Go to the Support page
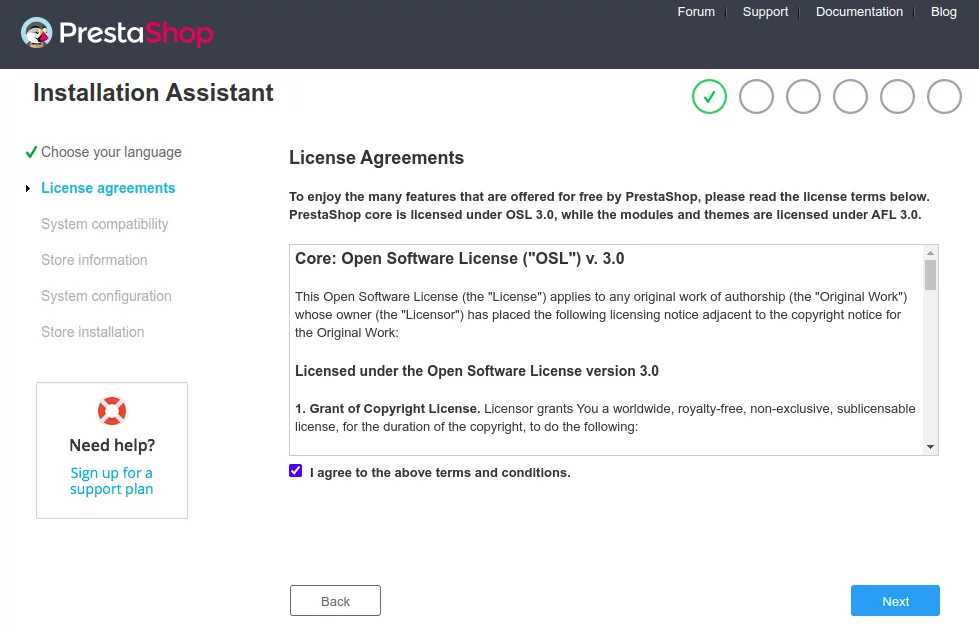 tap(765, 12)
